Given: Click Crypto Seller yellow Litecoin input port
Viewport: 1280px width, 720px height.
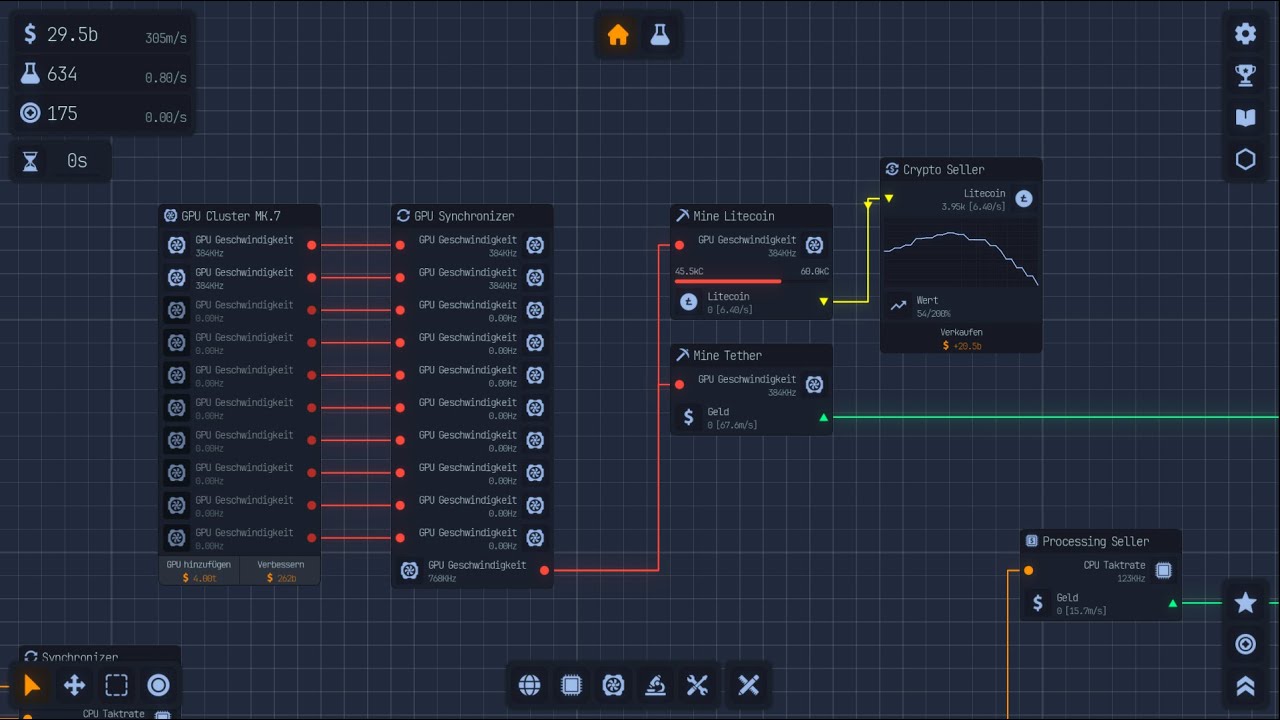Looking at the screenshot, I should pos(888,198).
